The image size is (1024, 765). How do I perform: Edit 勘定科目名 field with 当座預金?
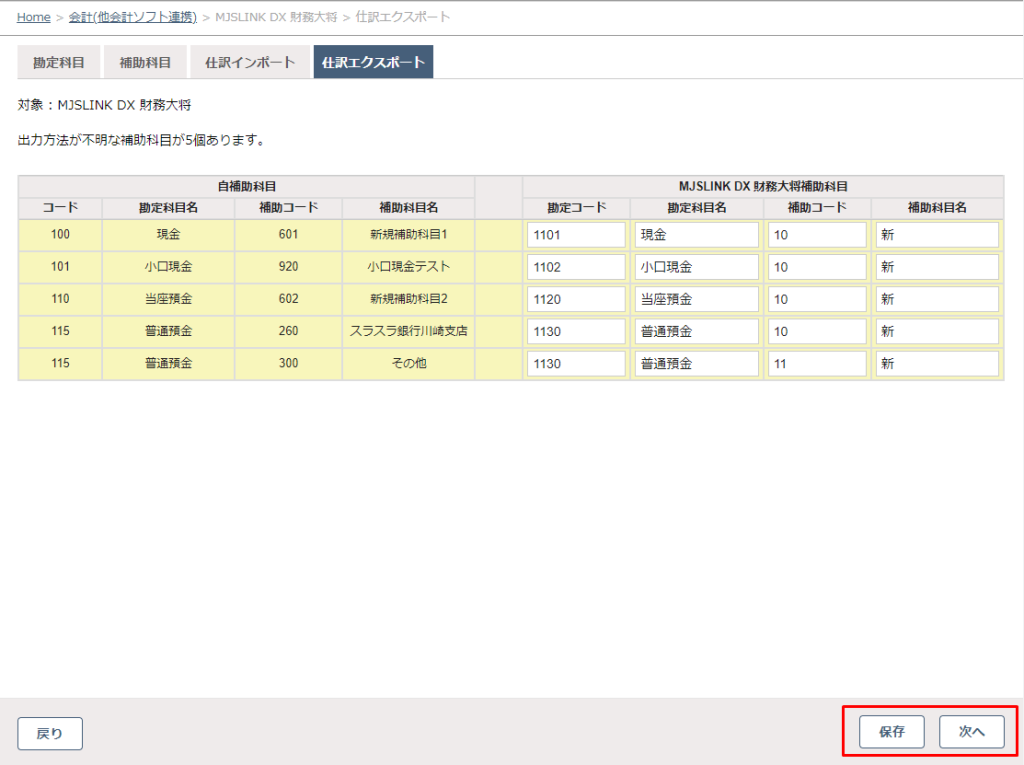(x=696, y=299)
